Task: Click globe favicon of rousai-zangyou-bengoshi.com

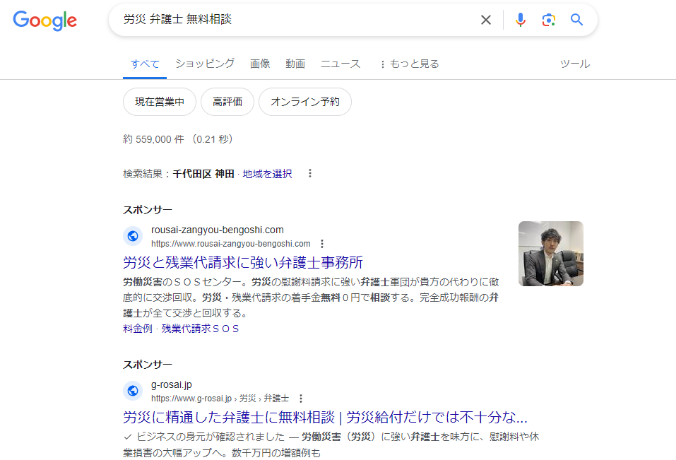Action: (x=133, y=236)
